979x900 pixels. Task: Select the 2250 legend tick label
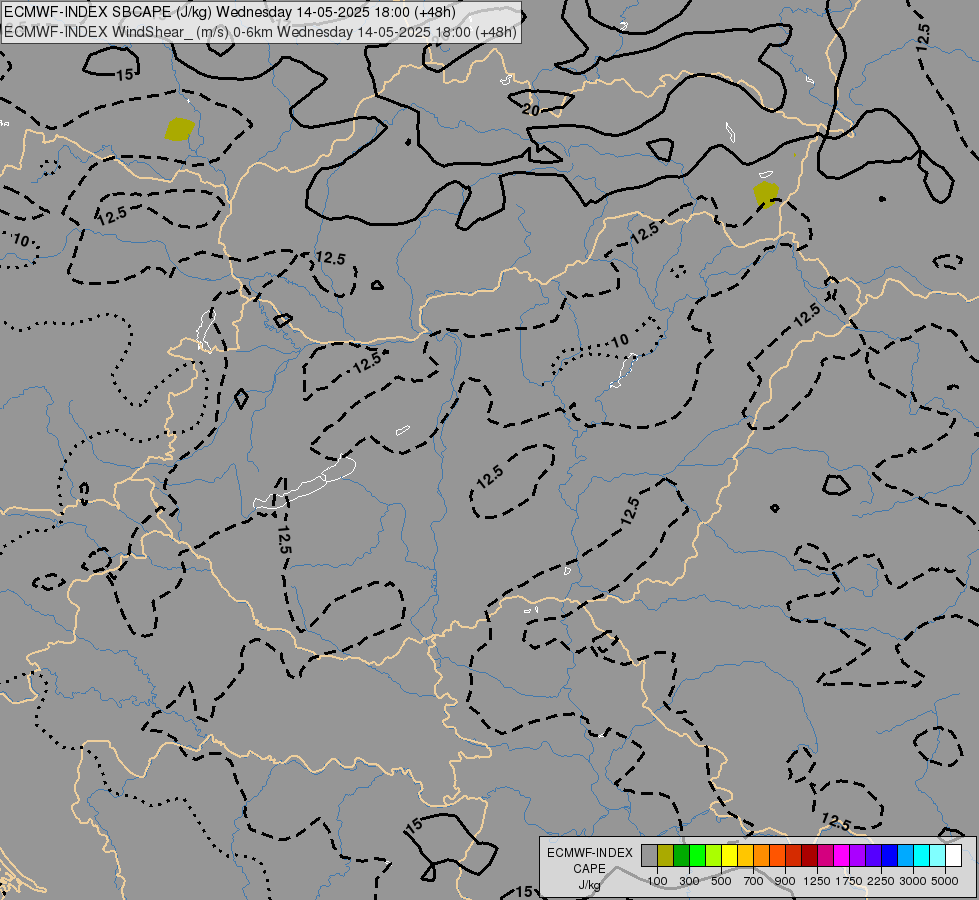click(x=882, y=881)
